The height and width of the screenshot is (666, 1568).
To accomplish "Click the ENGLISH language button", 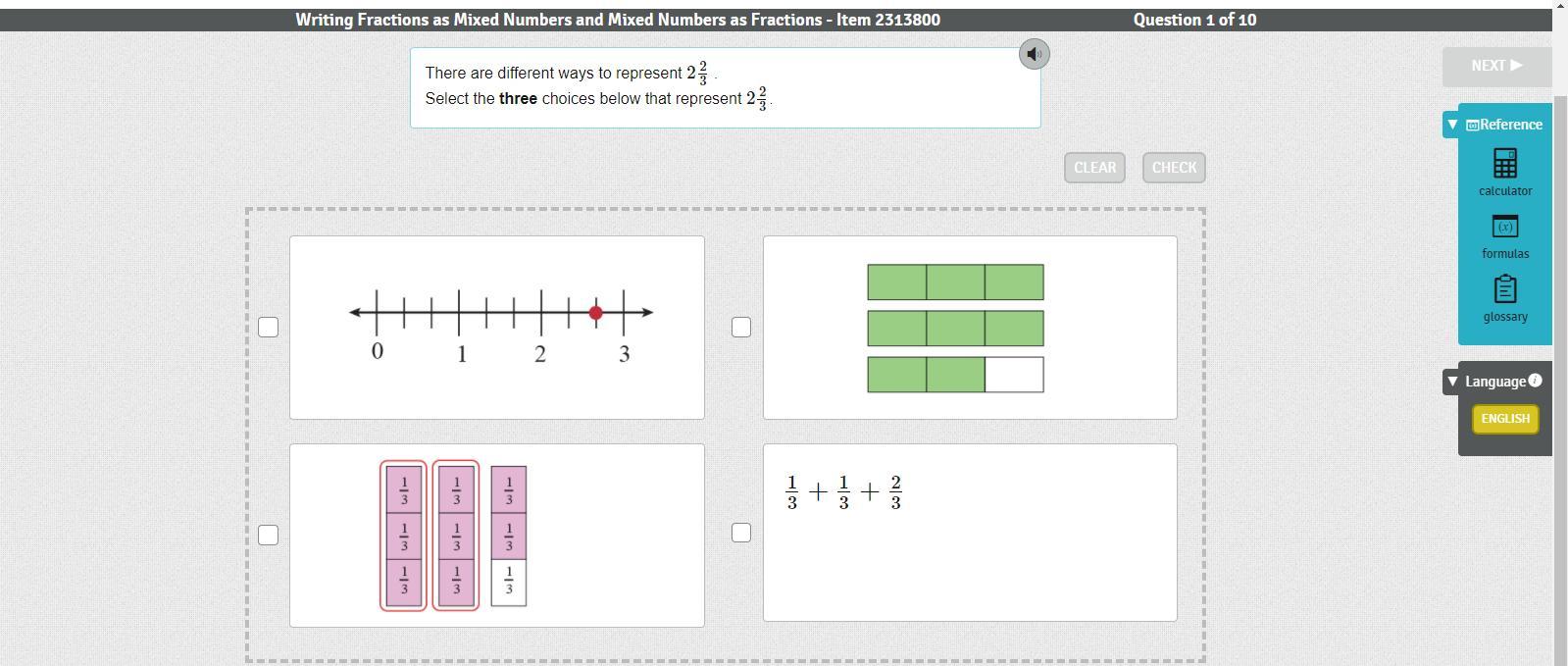I will tap(1504, 419).
